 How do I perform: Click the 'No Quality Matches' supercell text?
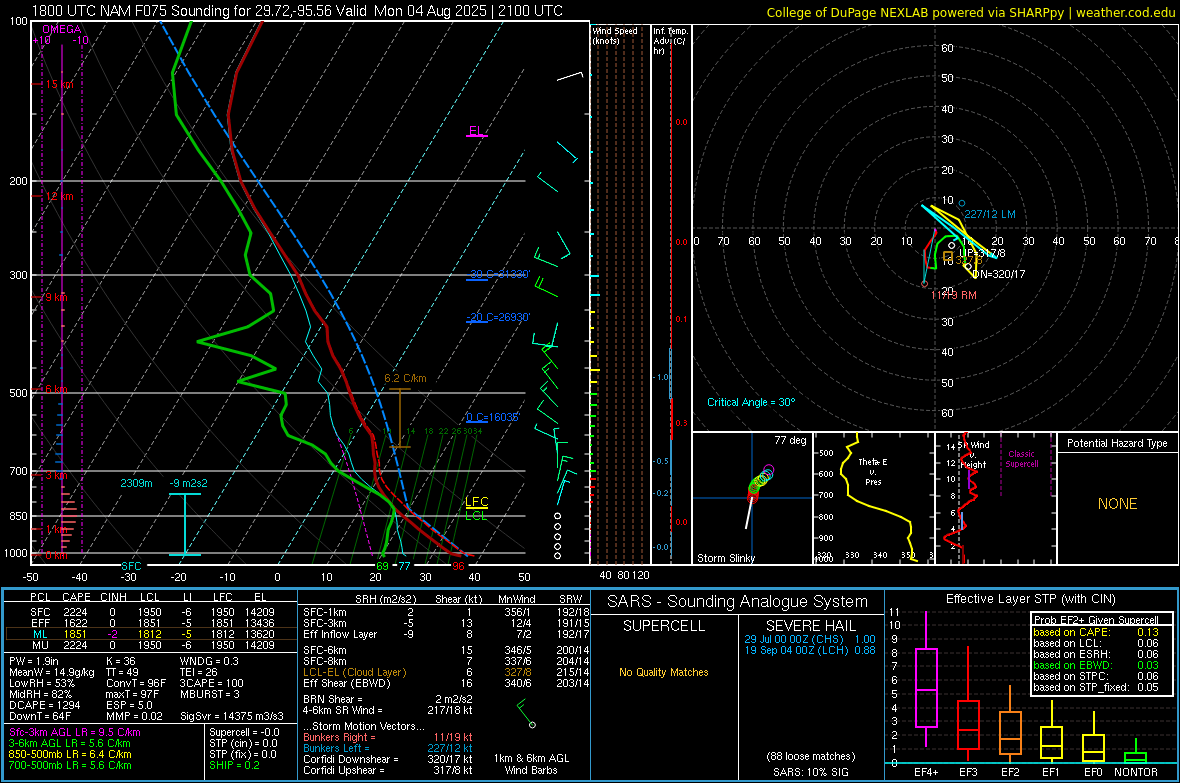[664, 672]
